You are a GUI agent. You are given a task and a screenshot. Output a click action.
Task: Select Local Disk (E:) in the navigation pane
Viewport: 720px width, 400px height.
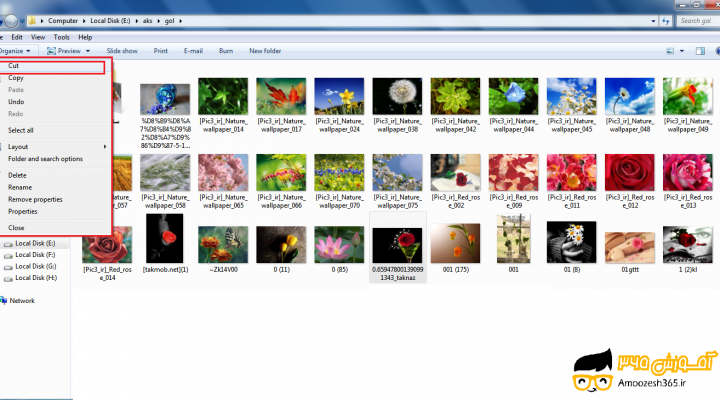click(35, 243)
